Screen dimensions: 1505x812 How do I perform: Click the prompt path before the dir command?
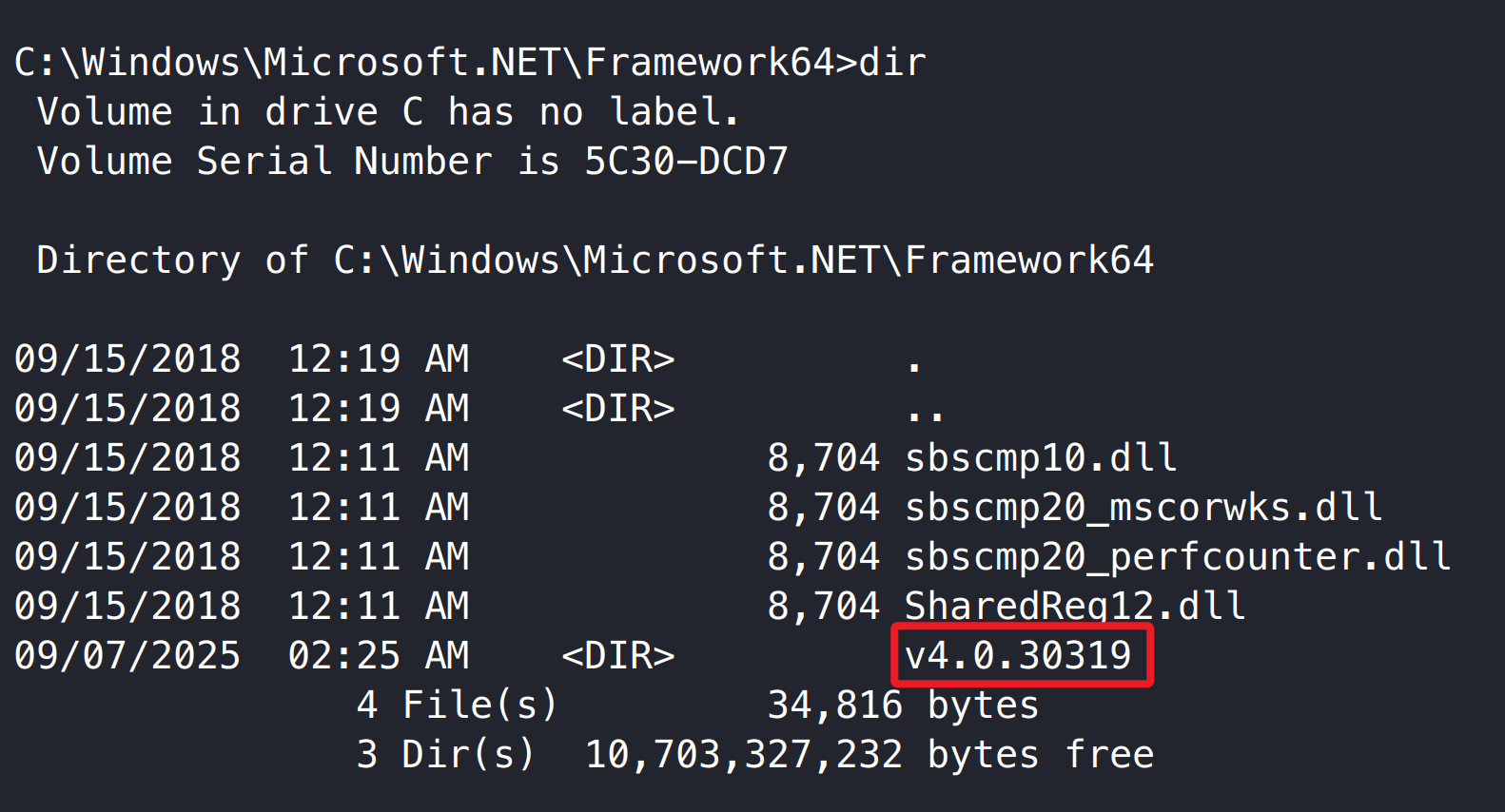click(x=423, y=63)
